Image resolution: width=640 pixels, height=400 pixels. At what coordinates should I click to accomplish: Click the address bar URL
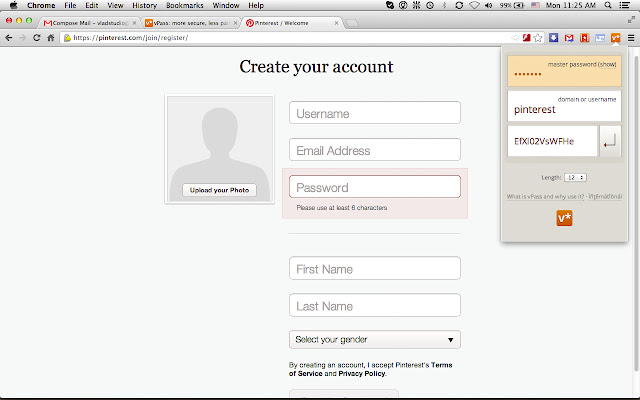click(x=131, y=38)
